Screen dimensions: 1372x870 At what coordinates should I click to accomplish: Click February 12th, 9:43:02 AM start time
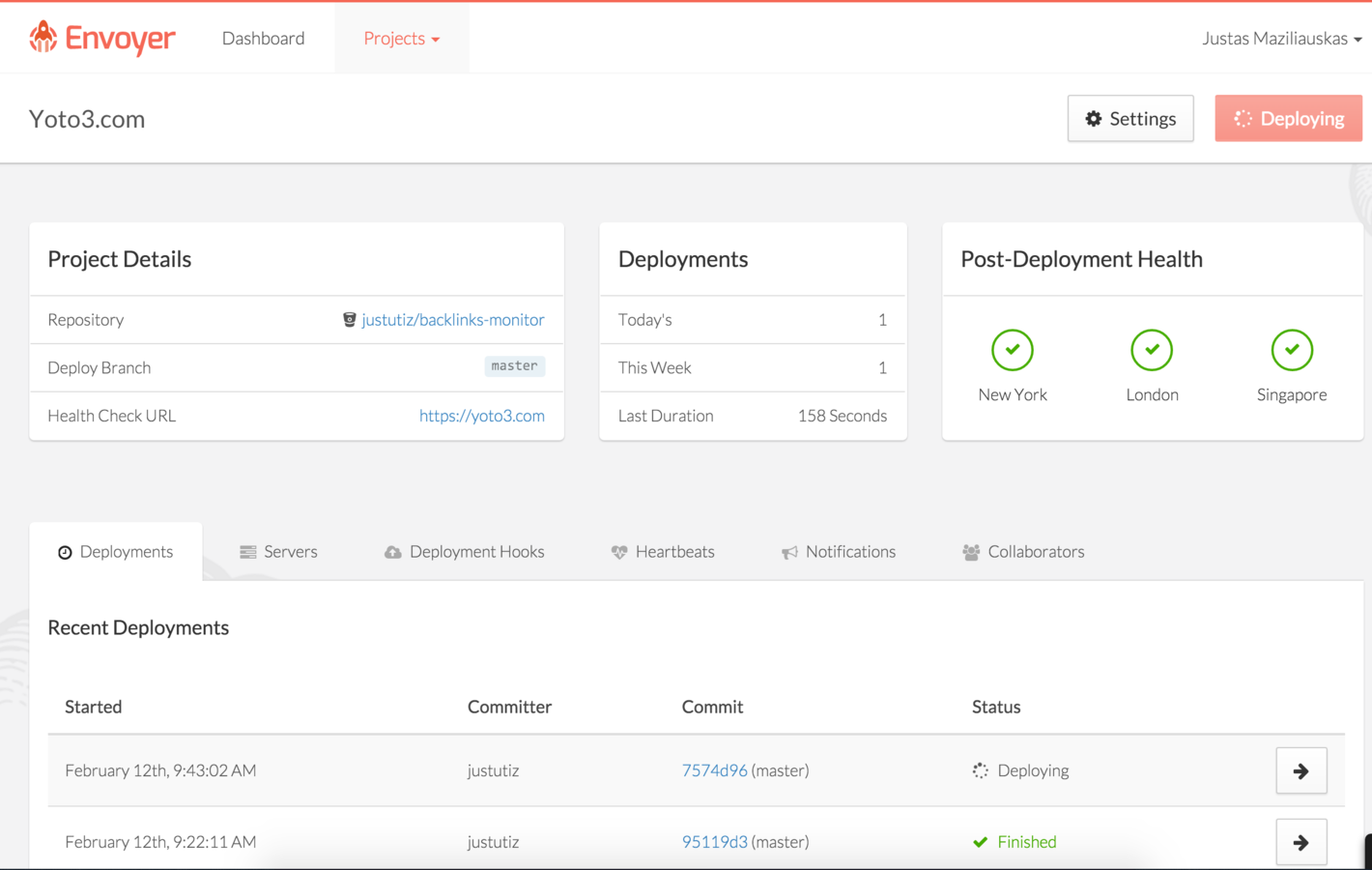pos(160,770)
